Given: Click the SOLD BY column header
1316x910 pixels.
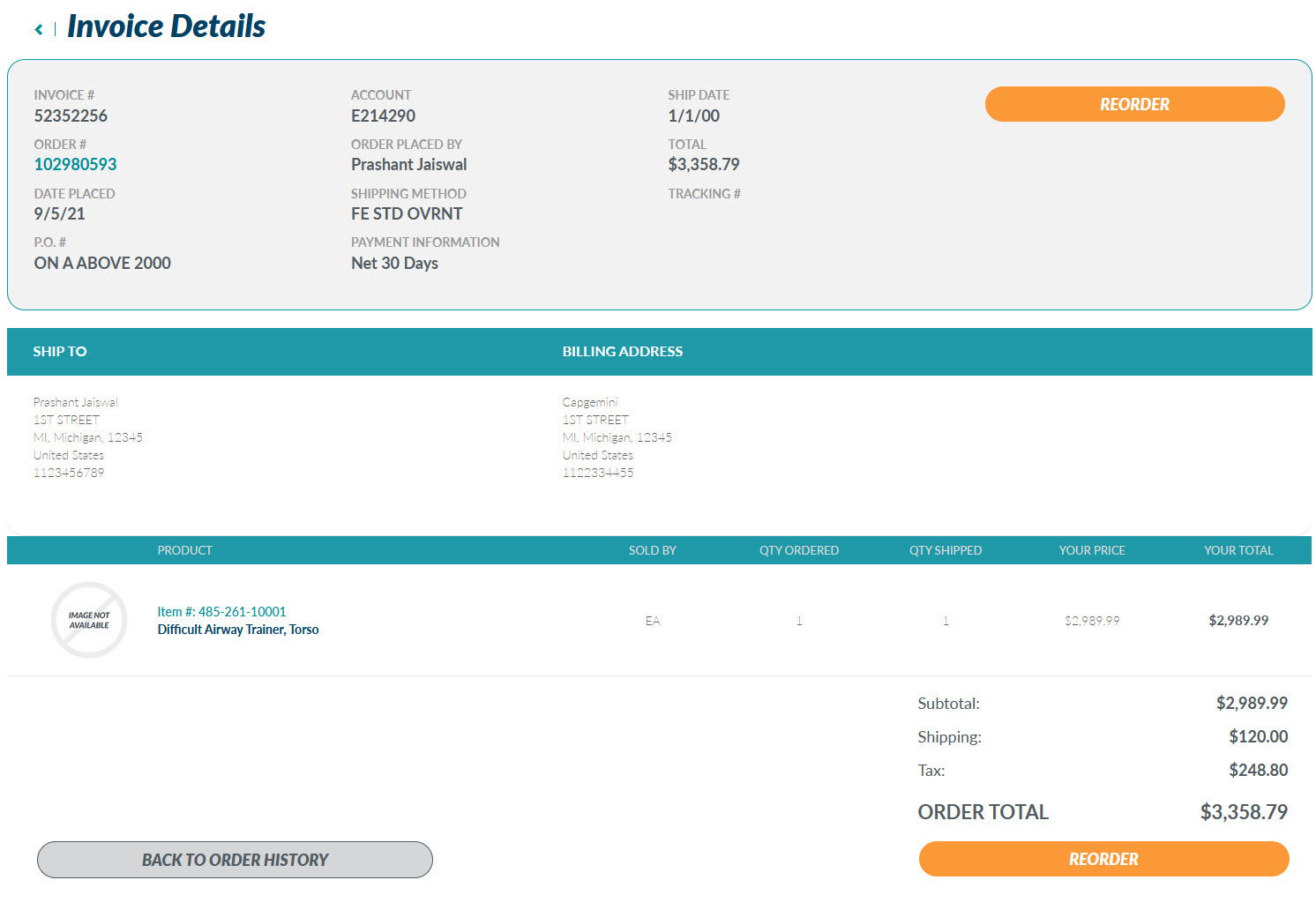Looking at the screenshot, I should [653, 550].
